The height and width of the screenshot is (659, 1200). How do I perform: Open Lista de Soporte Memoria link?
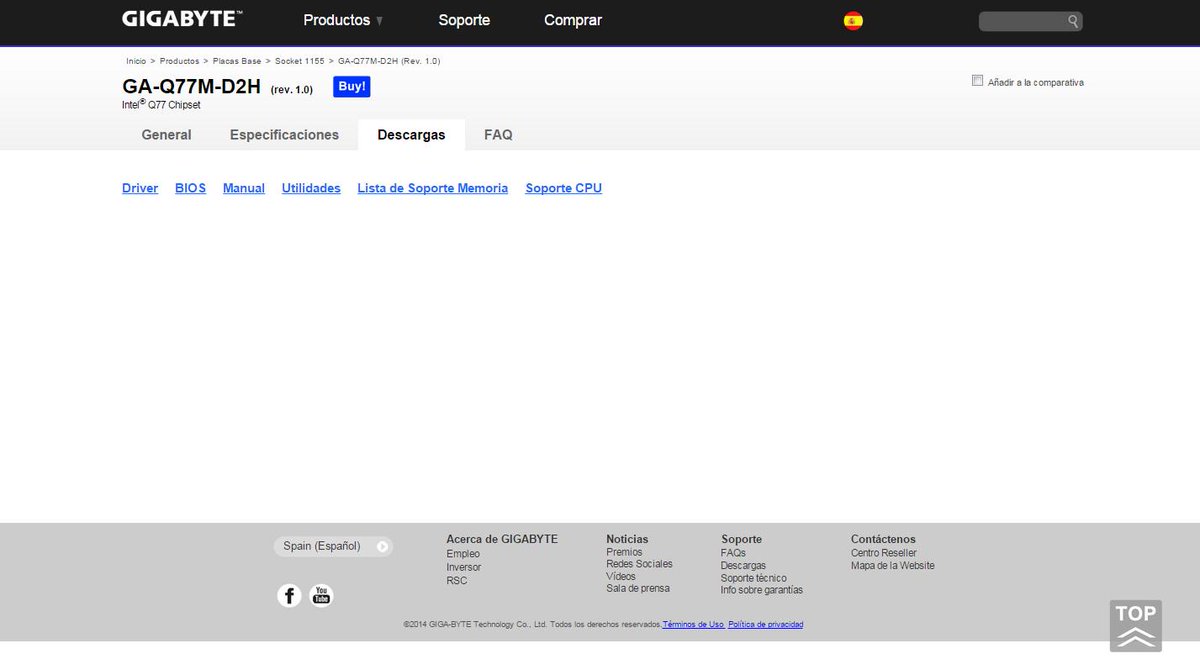(433, 188)
